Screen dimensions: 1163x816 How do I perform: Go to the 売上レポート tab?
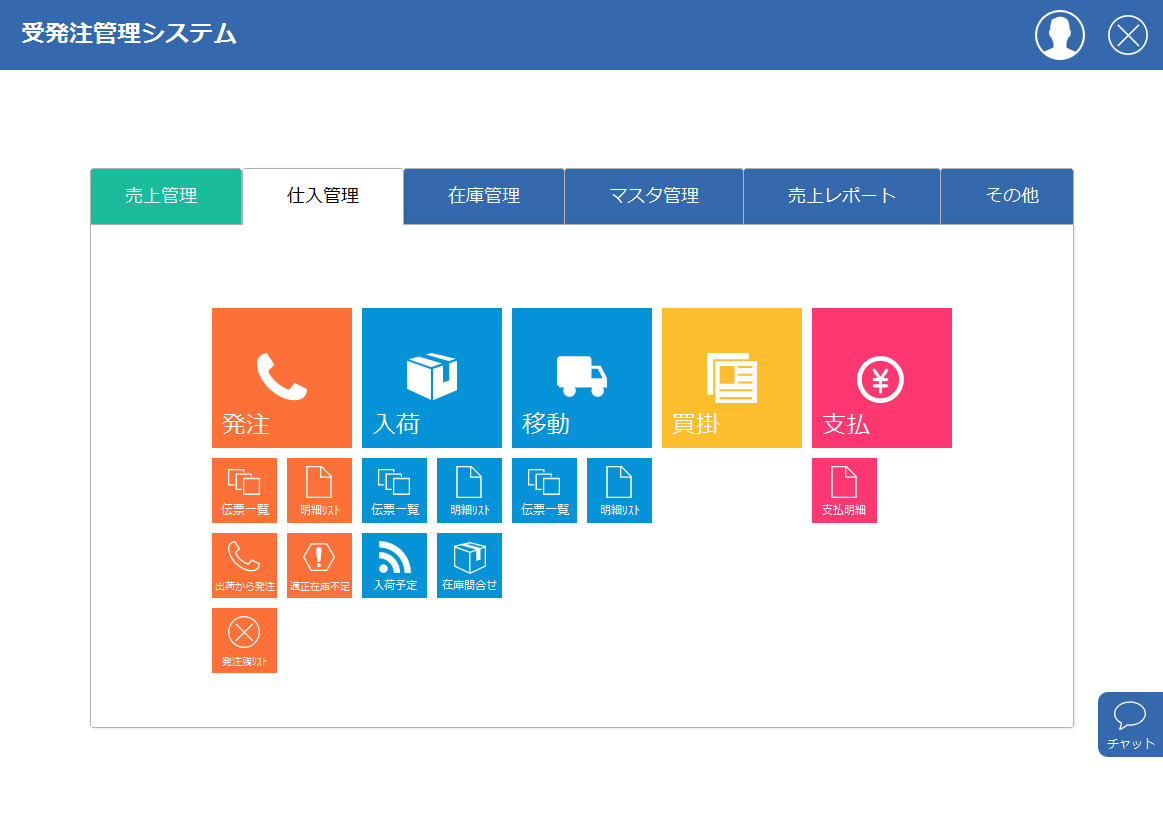pos(842,196)
